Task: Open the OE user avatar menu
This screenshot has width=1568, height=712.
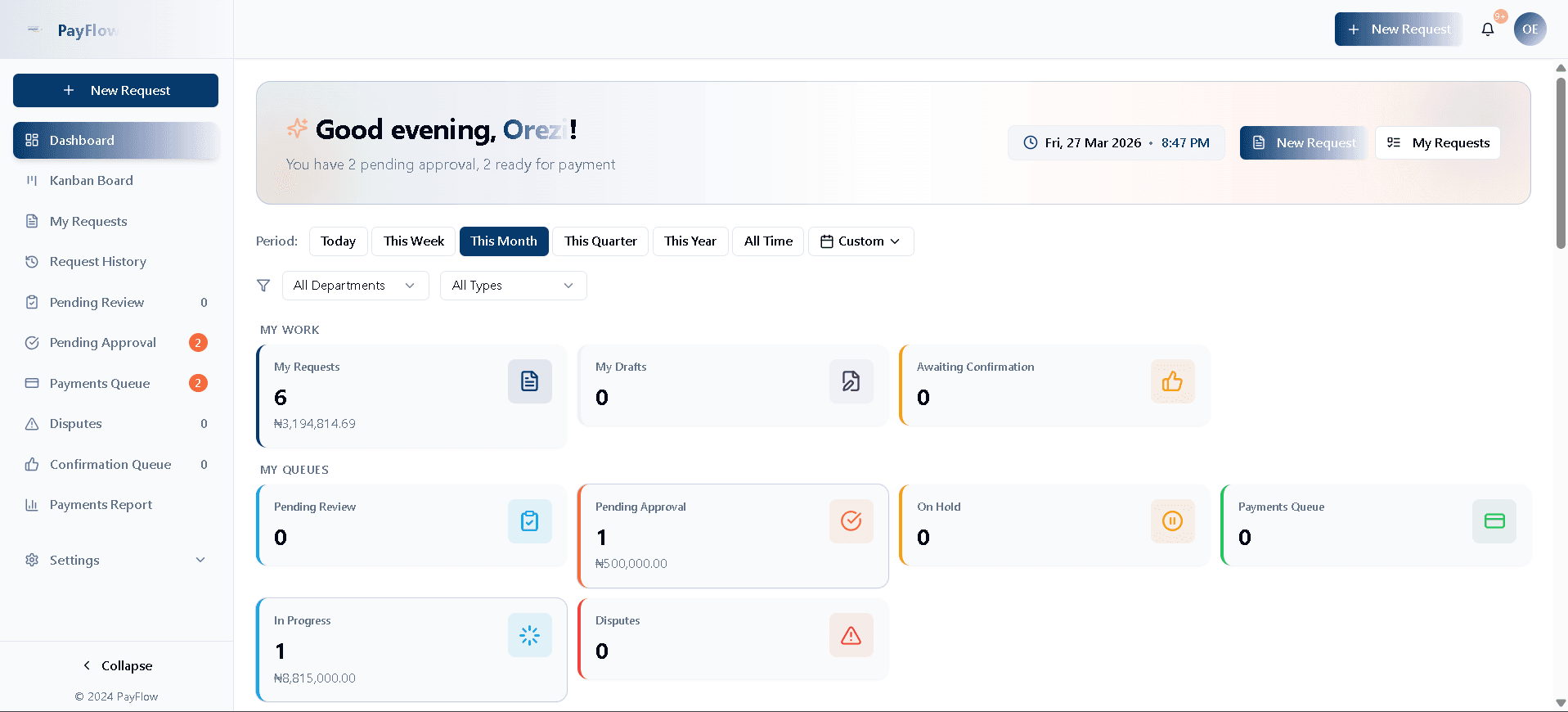Action: 1530,29
